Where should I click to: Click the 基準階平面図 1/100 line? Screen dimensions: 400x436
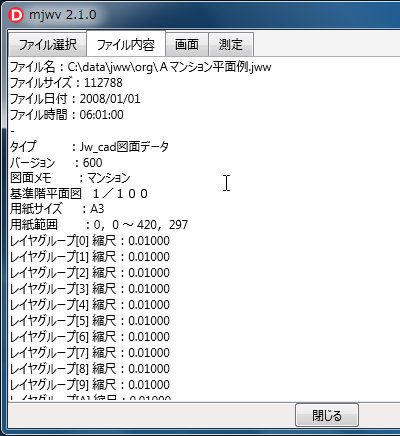79,193
